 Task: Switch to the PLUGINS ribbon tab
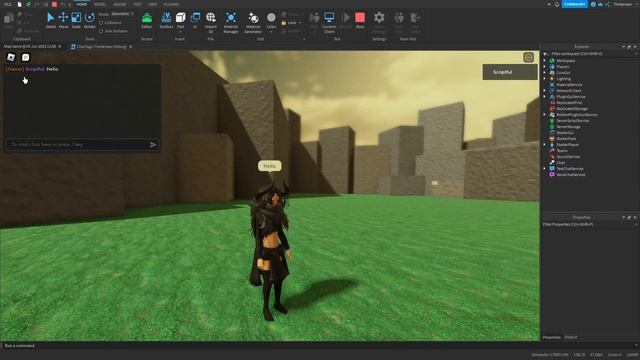(x=171, y=4)
